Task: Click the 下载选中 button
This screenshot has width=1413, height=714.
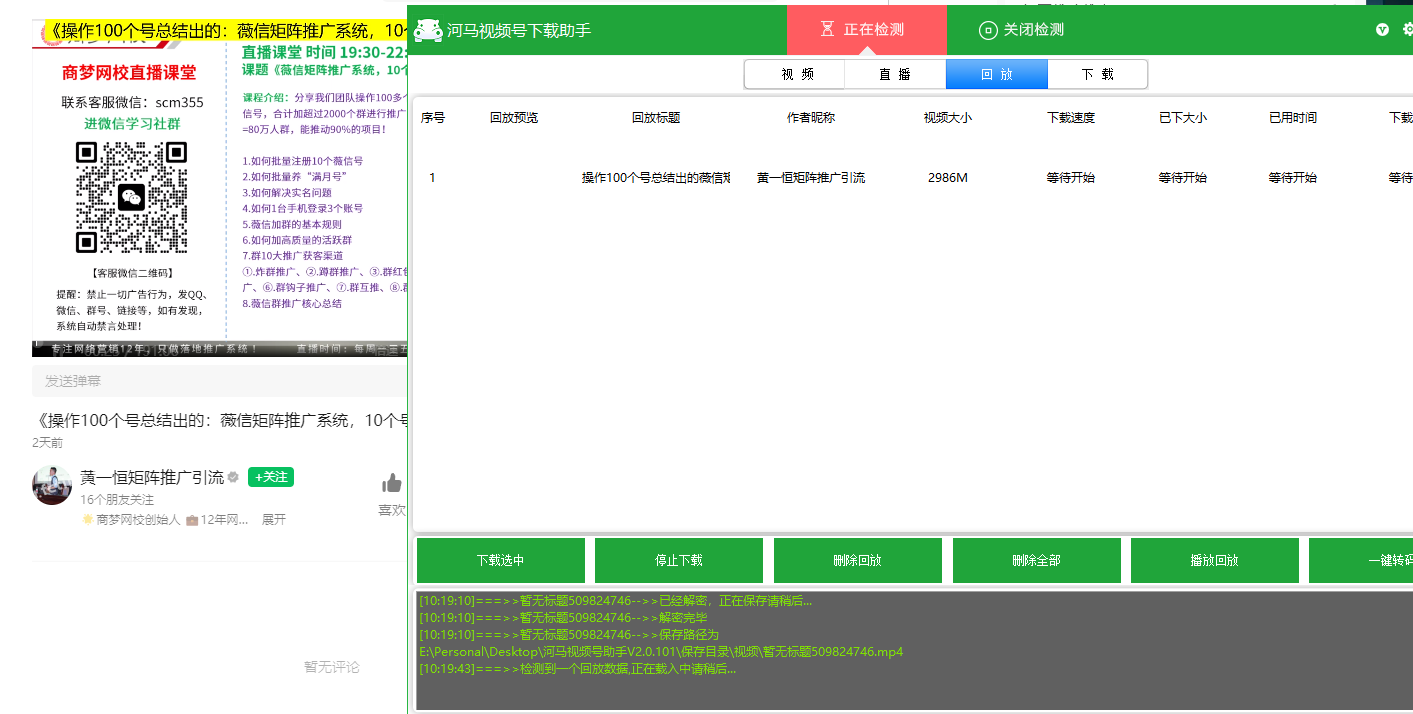Action: (501, 560)
